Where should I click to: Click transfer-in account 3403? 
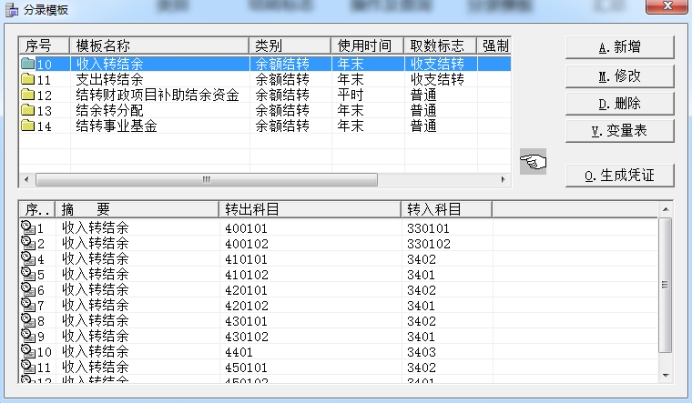point(421,352)
